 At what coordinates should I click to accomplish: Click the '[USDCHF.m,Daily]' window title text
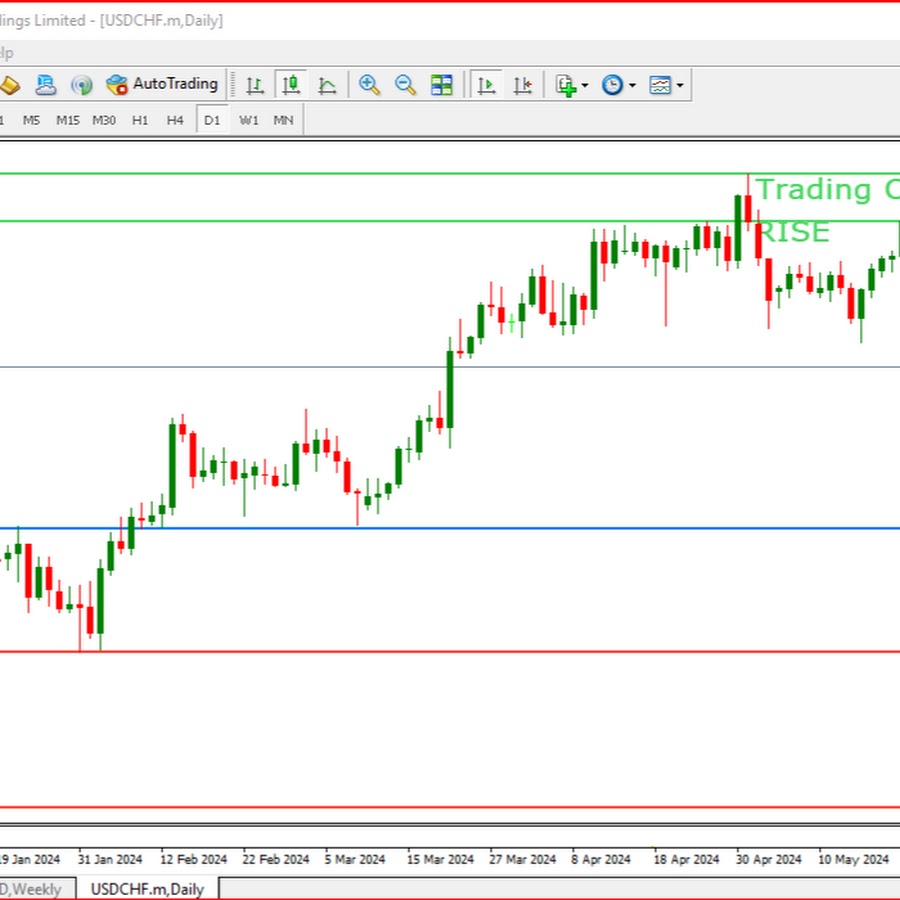pos(161,21)
